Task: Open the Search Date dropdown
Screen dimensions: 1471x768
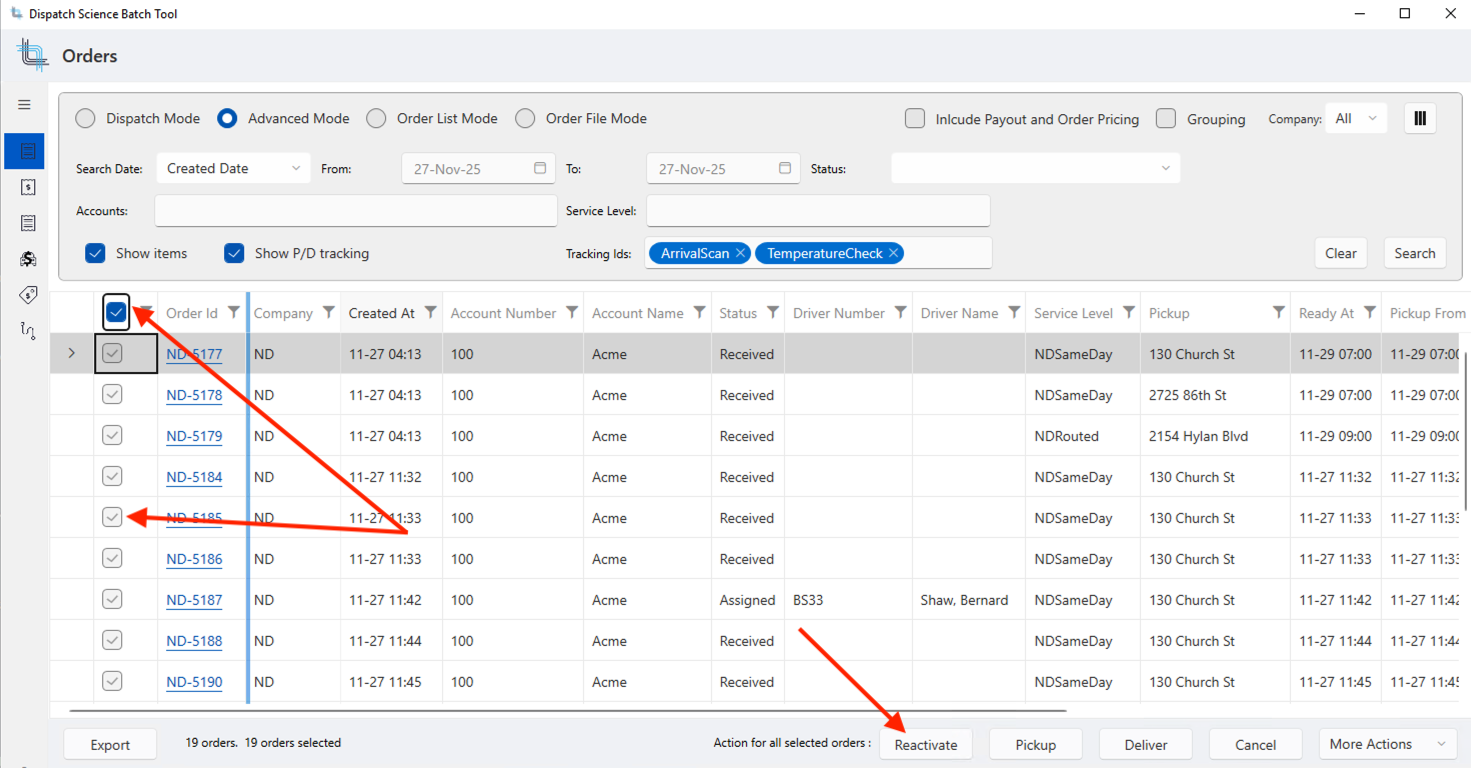Action: coord(234,168)
